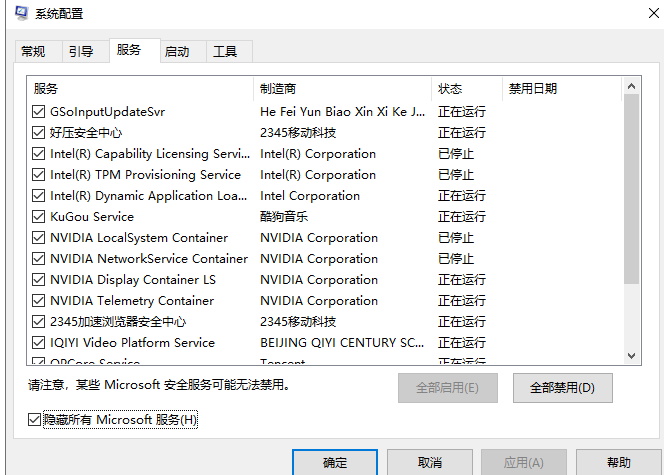This screenshot has width=664, height=475.
Task: Toggle the IQIYI Video Platform Service checkbox
Action: pos(39,343)
